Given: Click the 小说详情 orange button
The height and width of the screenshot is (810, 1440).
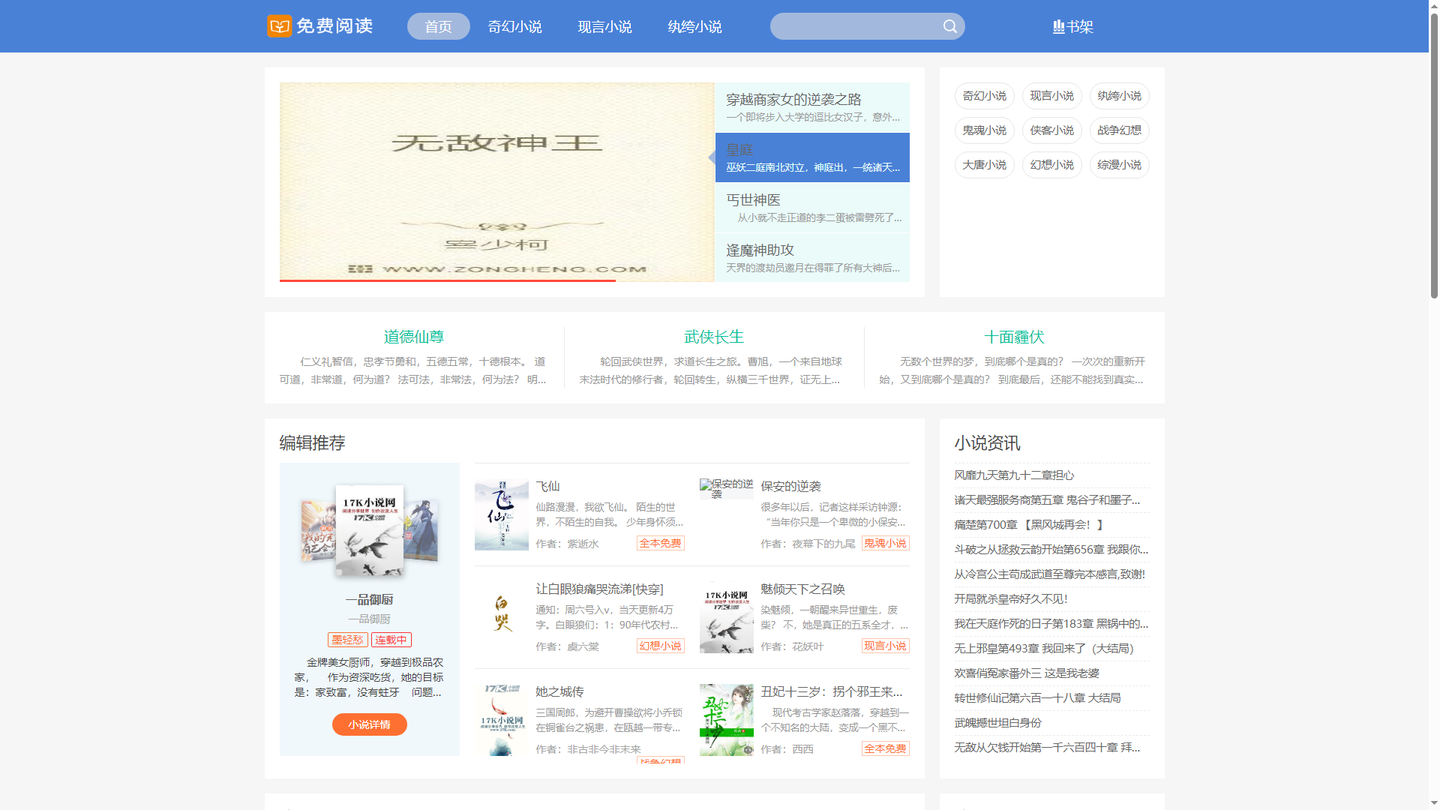Looking at the screenshot, I should click(369, 724).
